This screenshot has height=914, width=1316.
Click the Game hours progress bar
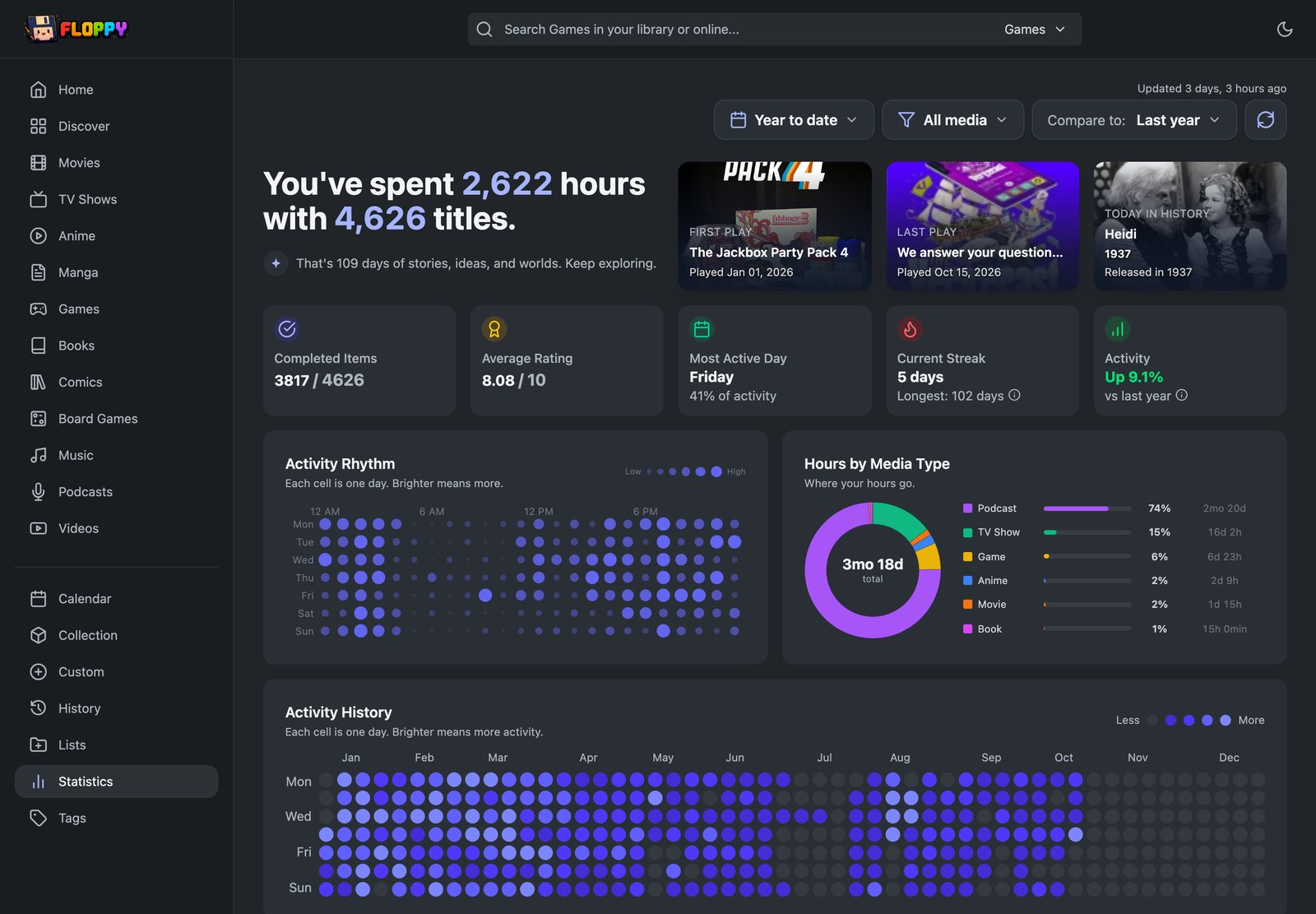[1087, 557]
